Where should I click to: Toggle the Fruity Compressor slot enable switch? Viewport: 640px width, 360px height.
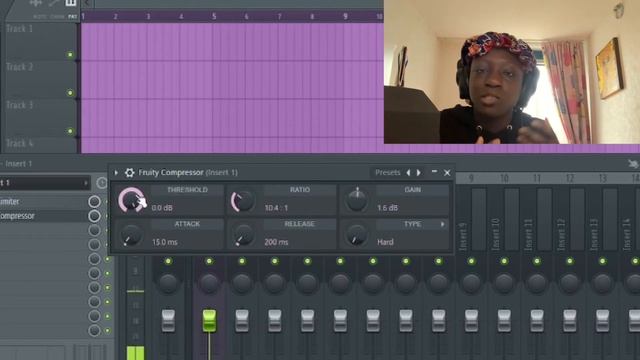[x=94, y=216]
